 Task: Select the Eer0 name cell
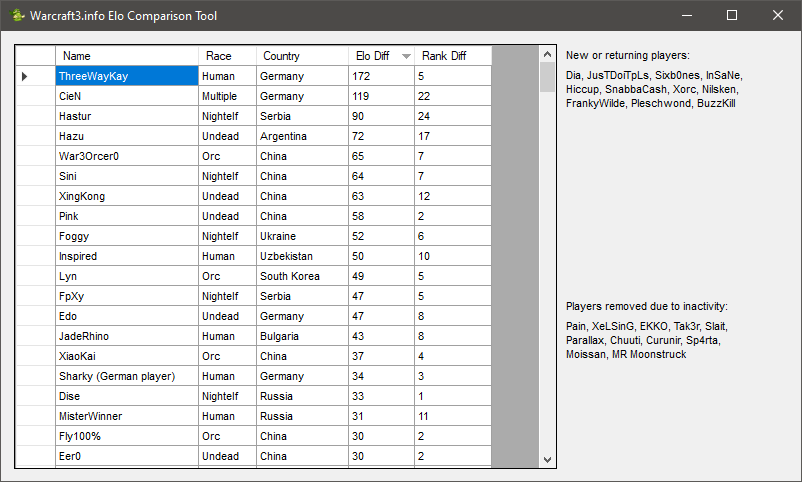click(127, 455)
